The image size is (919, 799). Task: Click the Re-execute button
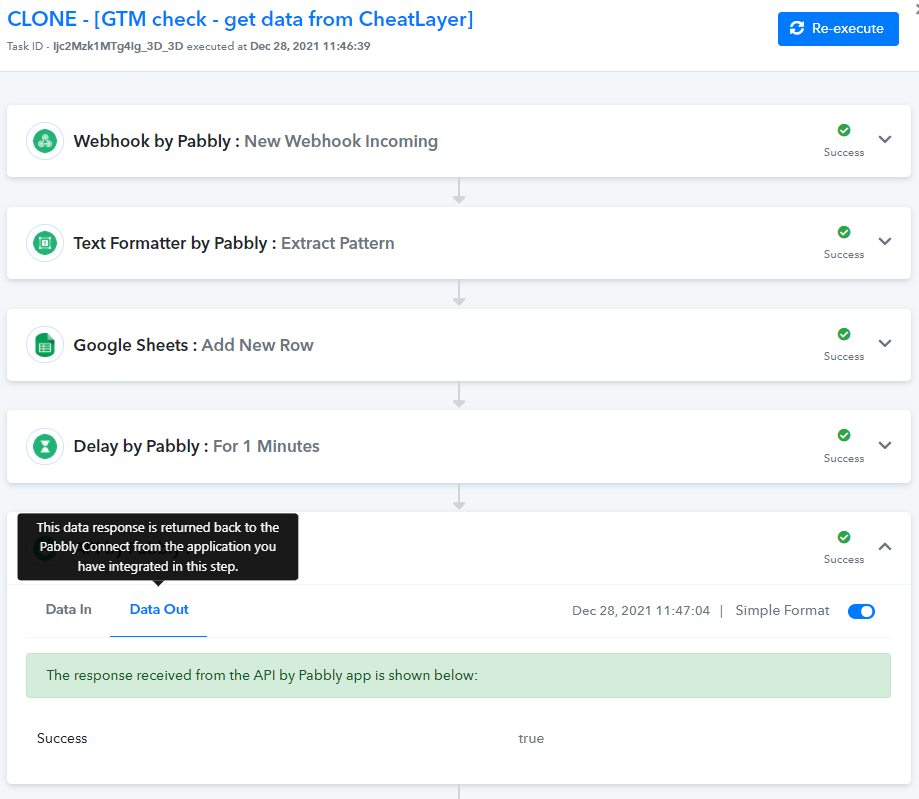tap(837, 29)
